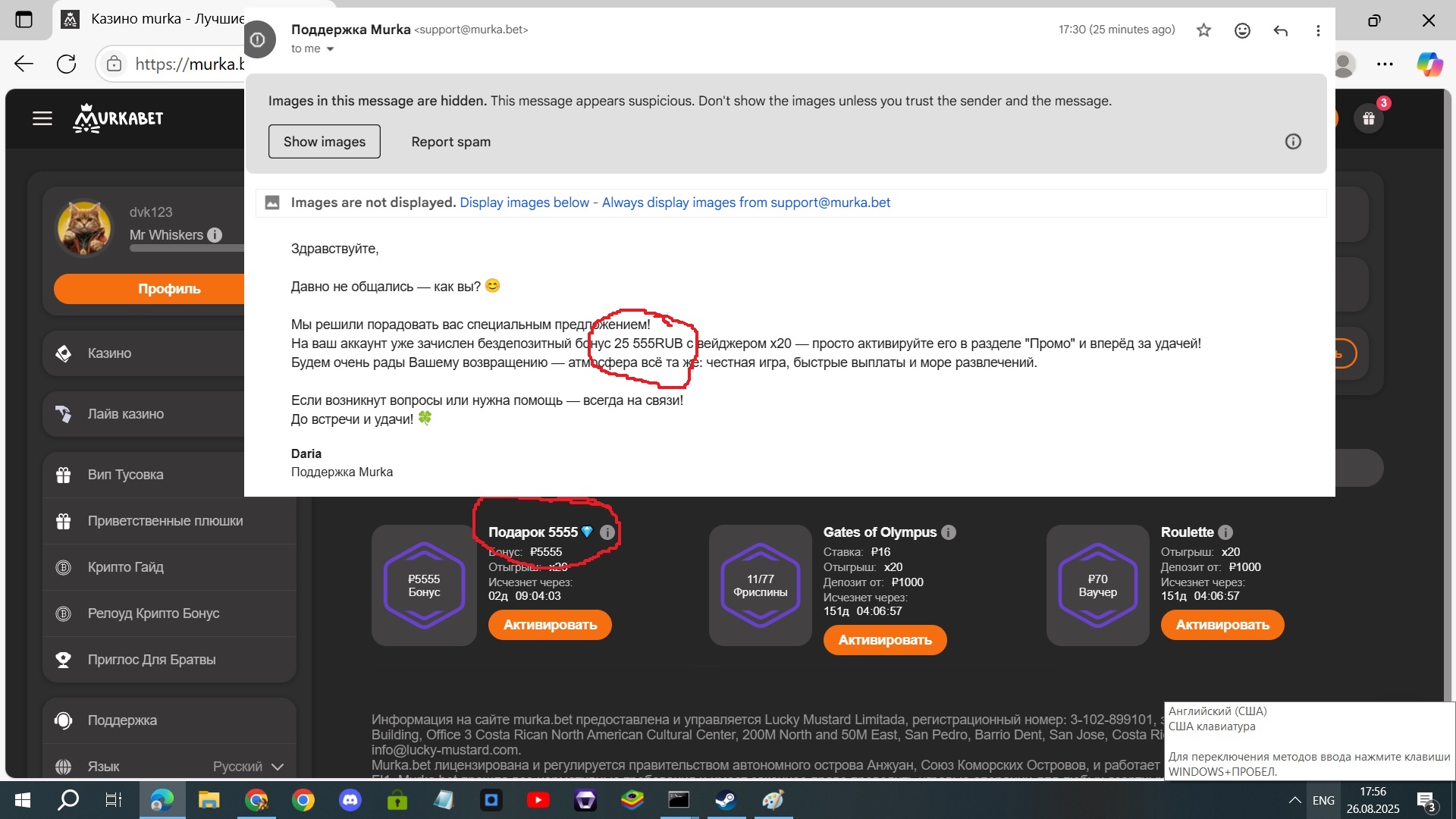Click the reply arrow icon
Image resolution: width=1456 pixels, height=819 pixels.
click(x=1281, y=30)
